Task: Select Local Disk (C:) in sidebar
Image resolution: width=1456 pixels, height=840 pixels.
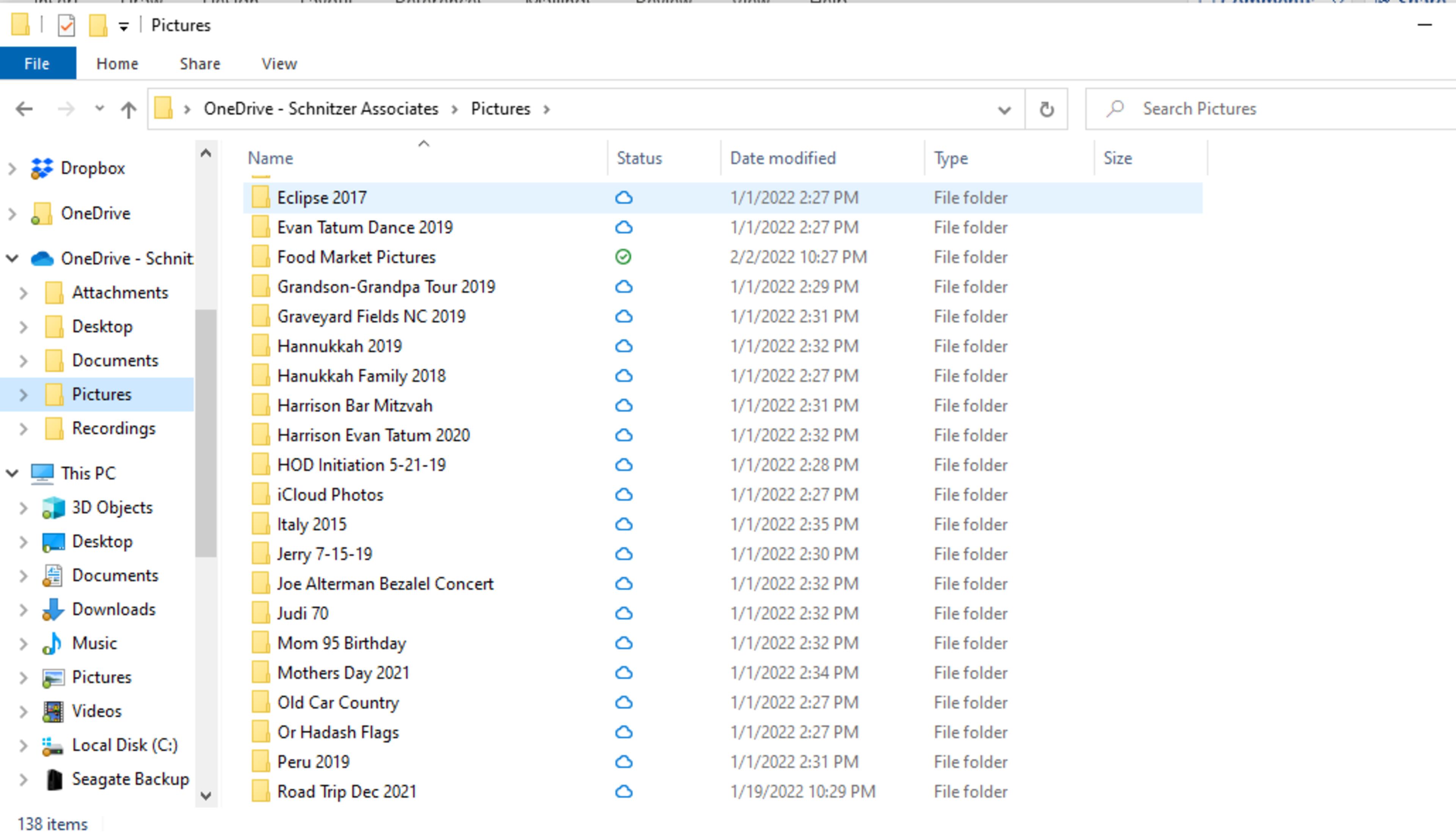Action: point(124,744)
